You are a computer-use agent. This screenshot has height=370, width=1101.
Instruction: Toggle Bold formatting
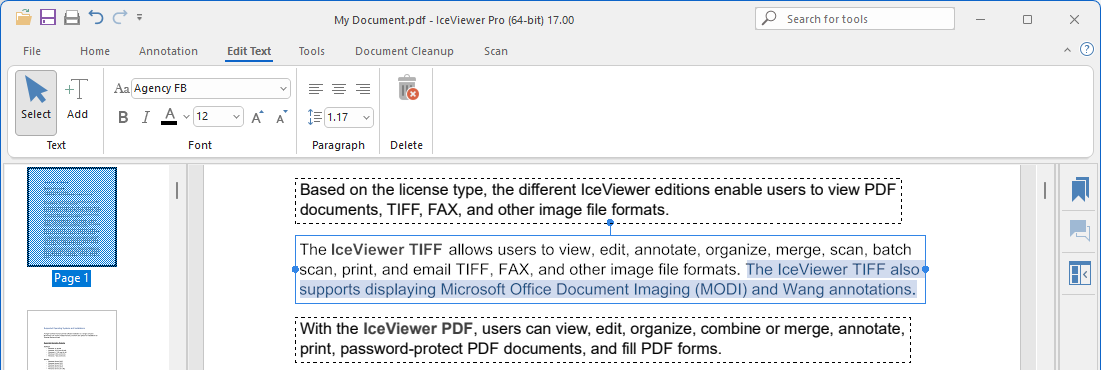click(x=123, y=117)
